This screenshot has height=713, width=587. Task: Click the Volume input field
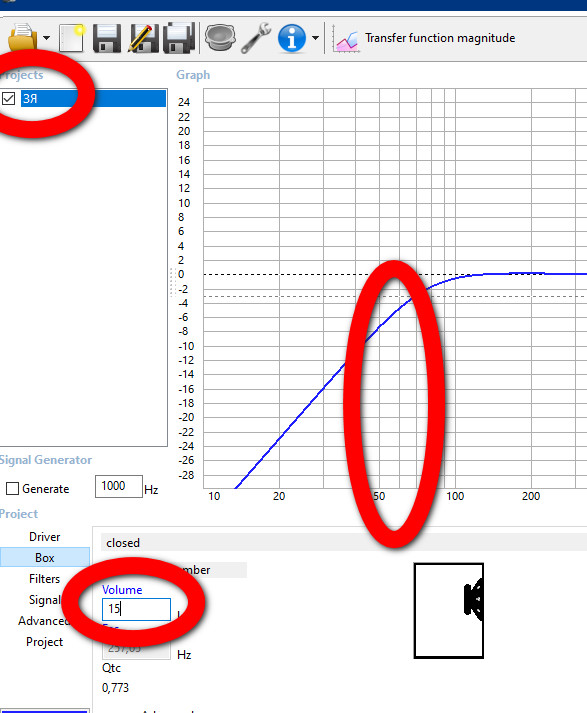click(x=136, y=609)
